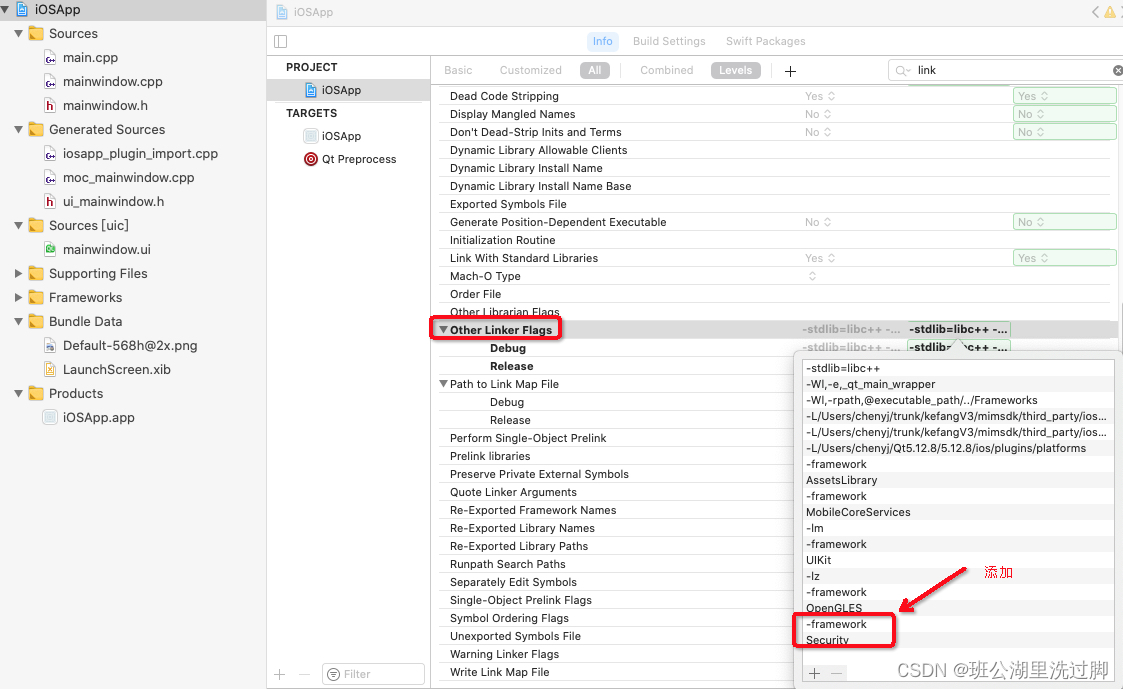Image resolution: width=1123 pixels, height=689 pixels.
Task: Collapse the Sources group in the navigator
Action: click(x=17, y=33)
